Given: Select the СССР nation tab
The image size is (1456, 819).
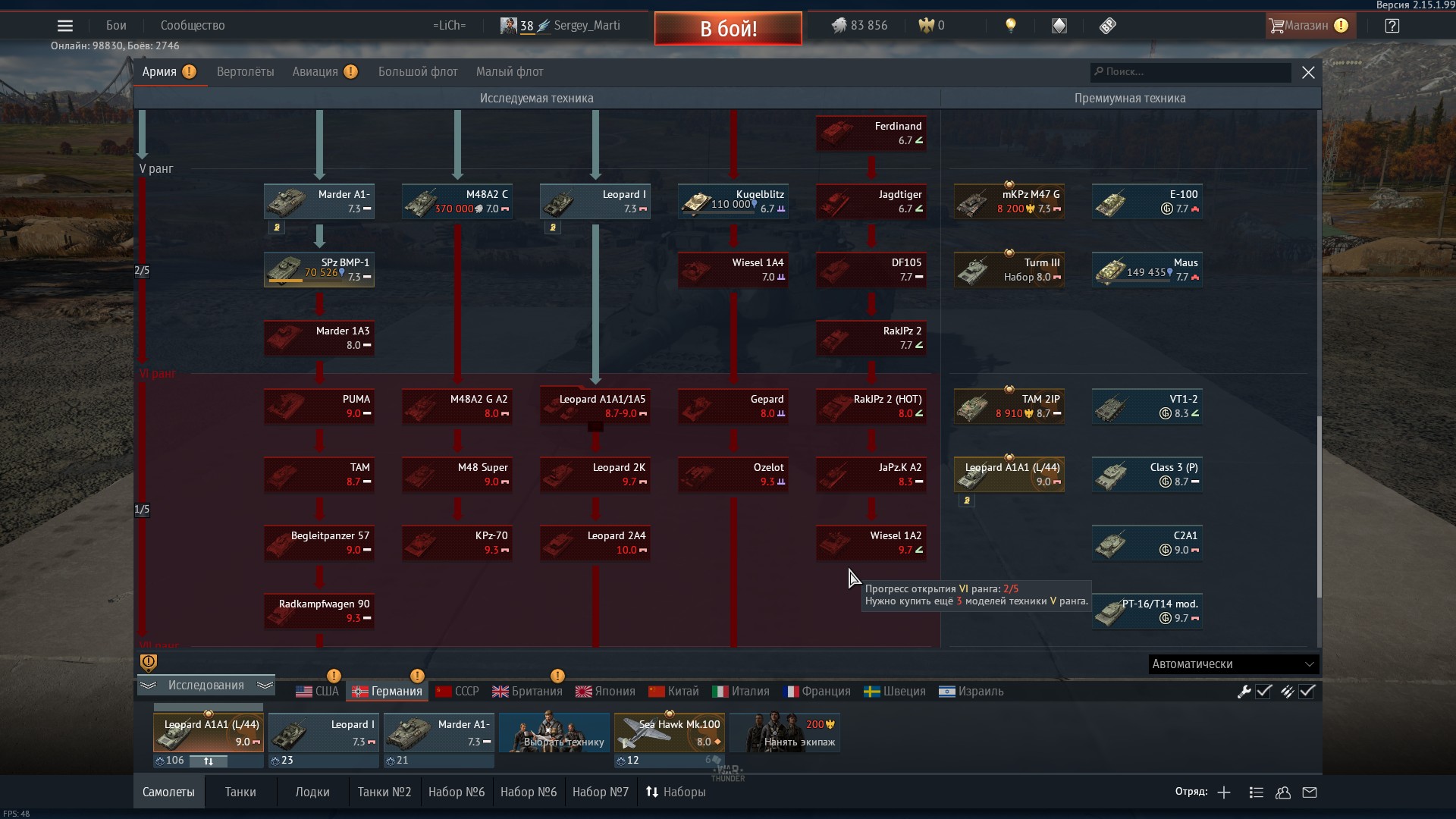Looking at the screenshot, I should 457,692.
